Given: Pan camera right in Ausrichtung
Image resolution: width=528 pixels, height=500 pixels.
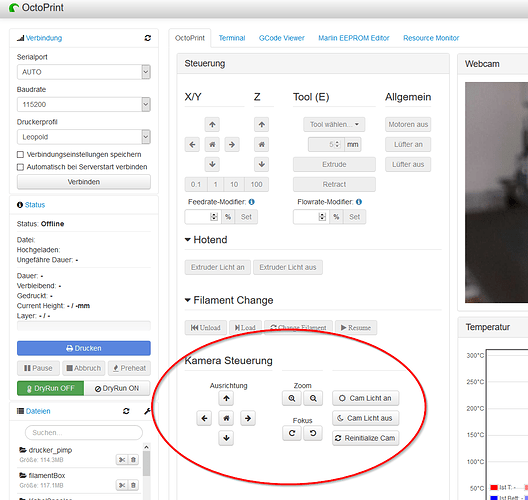Looking at the screenshot, I should (x=248, y=418).
